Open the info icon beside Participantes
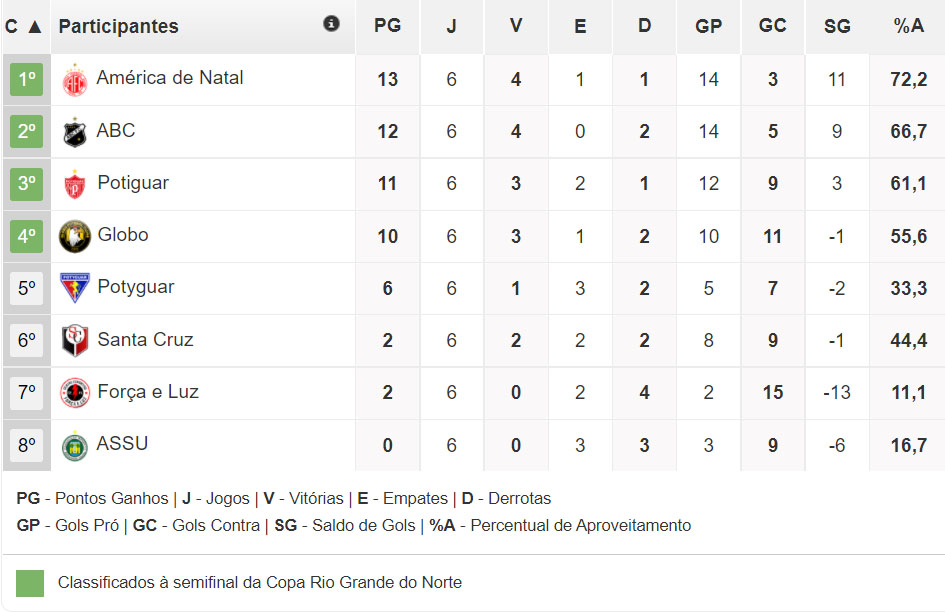Viewport: 945px width, 612px height. (331, 24)
